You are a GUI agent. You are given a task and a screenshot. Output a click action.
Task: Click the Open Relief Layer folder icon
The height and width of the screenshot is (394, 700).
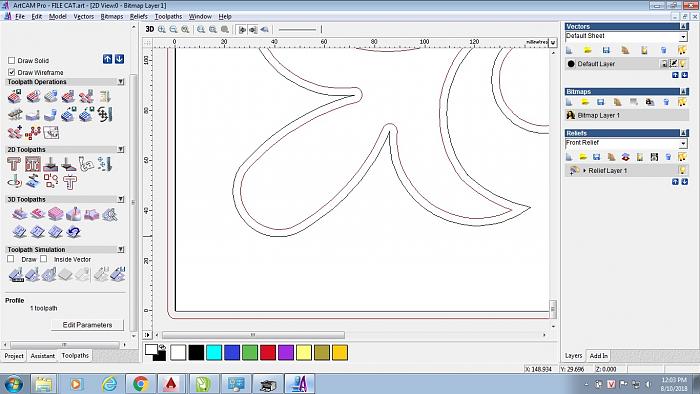tap(583, 157)
